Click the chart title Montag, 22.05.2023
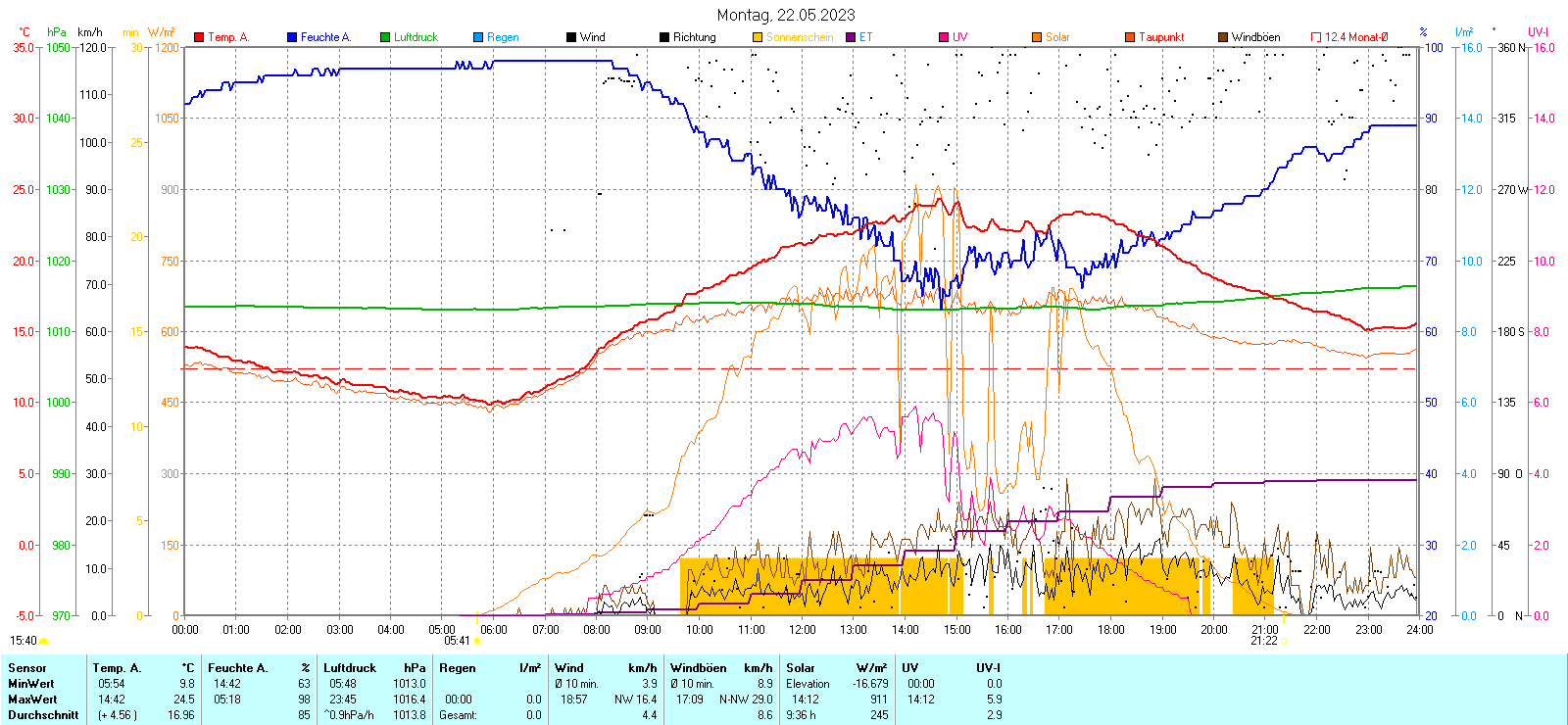Screen dimensions: 1568x725 click(785, 15)
